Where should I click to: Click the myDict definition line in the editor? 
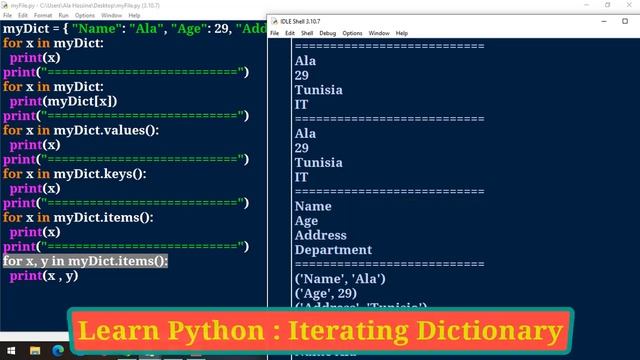click(135, 29)
